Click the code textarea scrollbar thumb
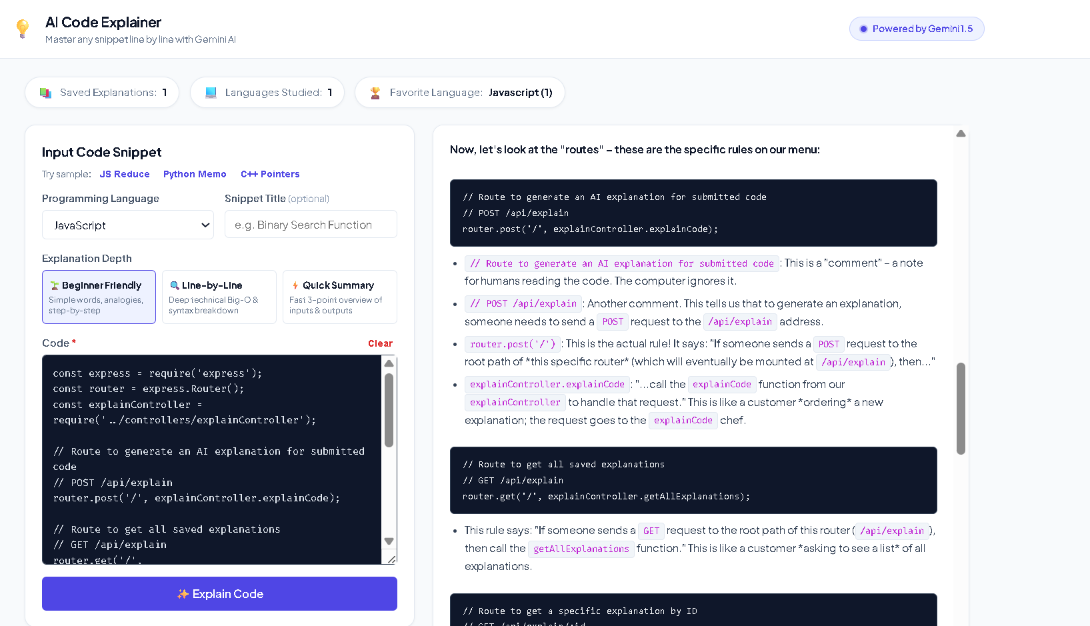The height and width of the screenshot is (626, 1090). pyautogui.click(x=389, y=410)
